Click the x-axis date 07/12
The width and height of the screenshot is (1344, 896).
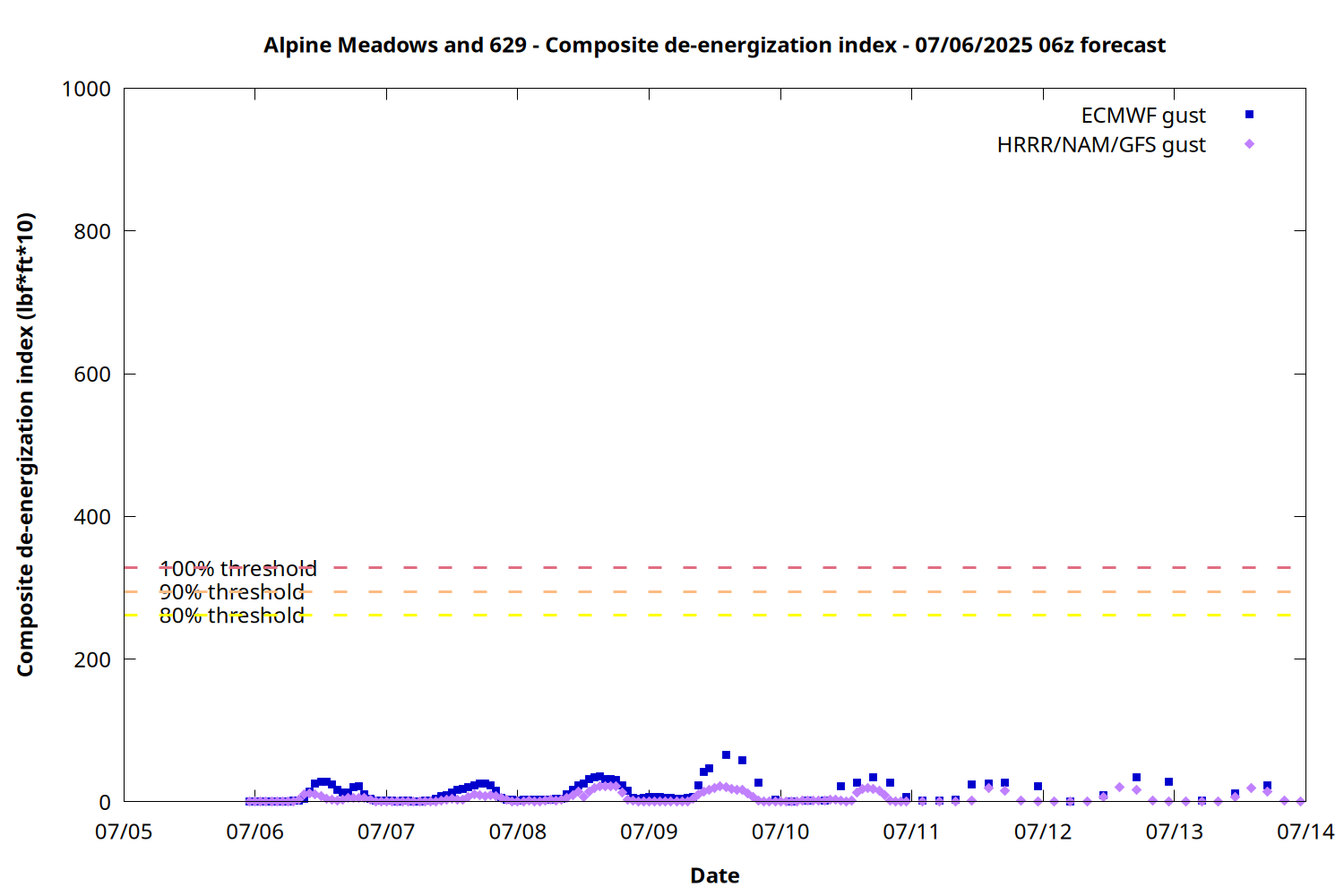[x=1043, y=831]
